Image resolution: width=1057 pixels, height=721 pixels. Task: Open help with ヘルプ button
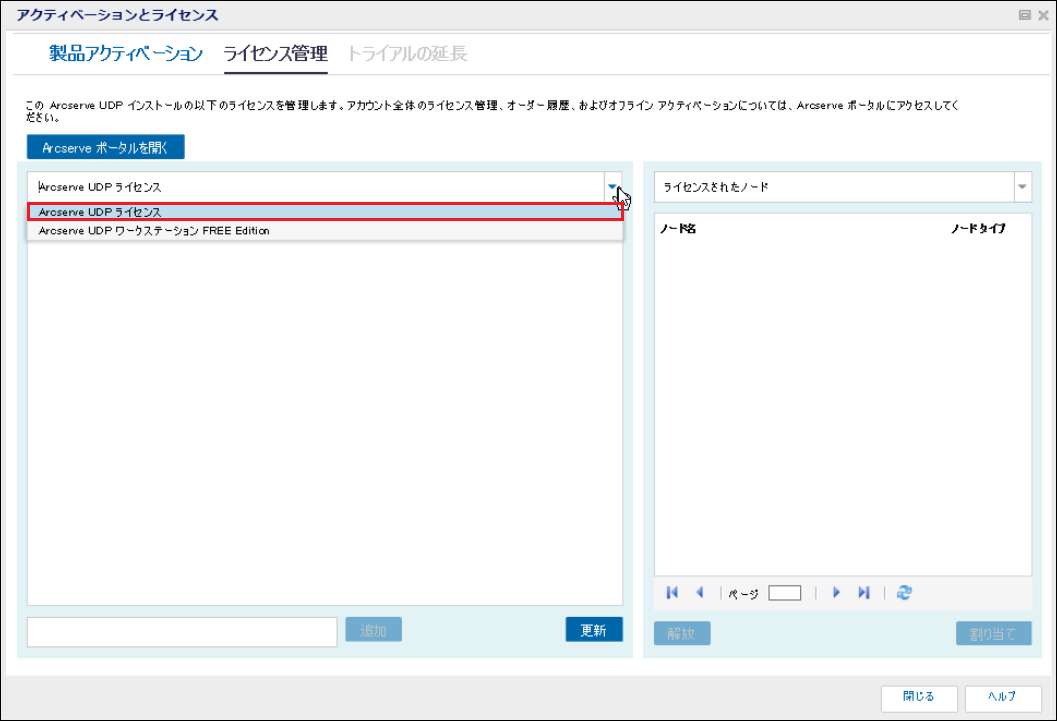click(1002, 697)
